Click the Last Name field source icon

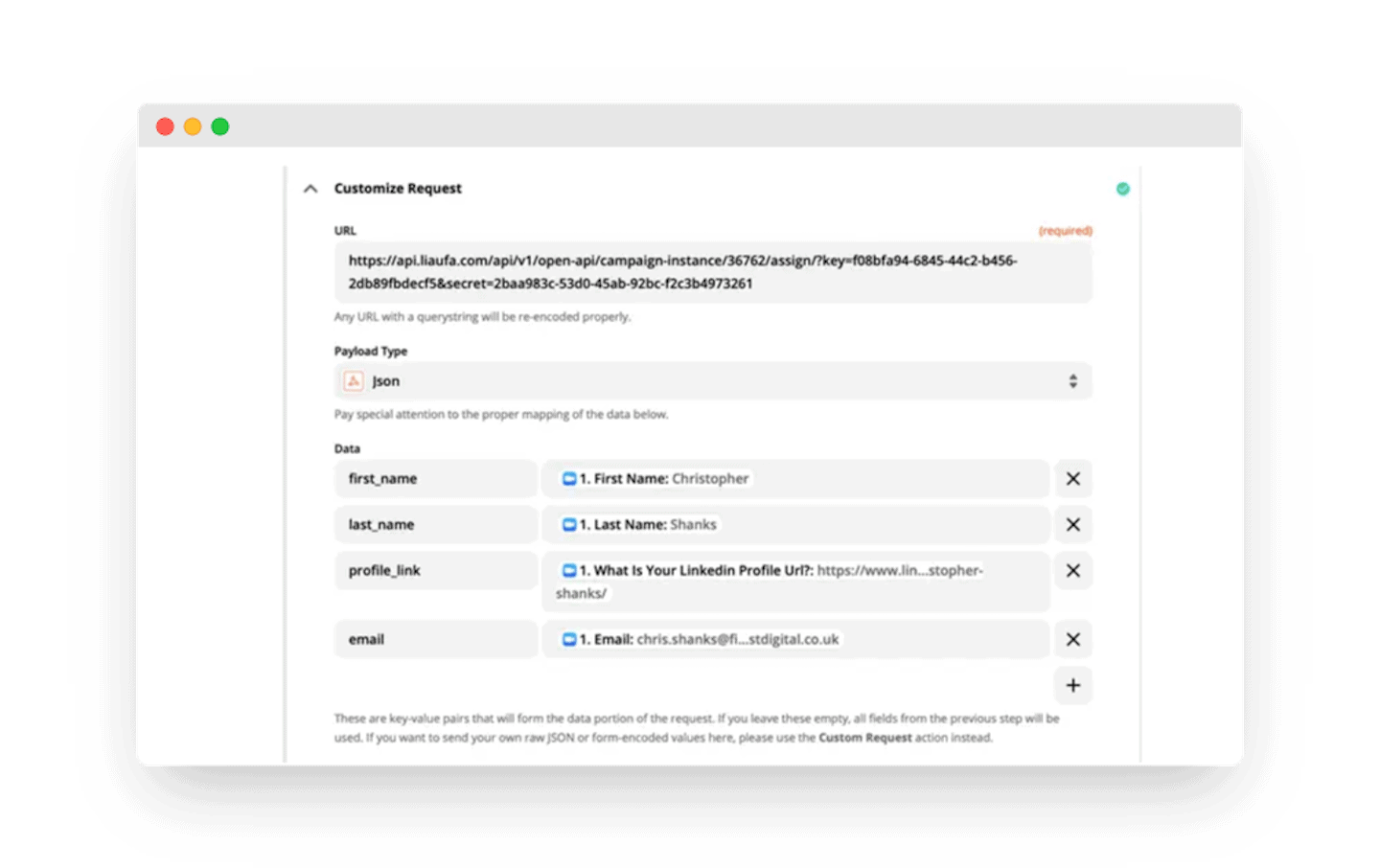click(569, 525)
